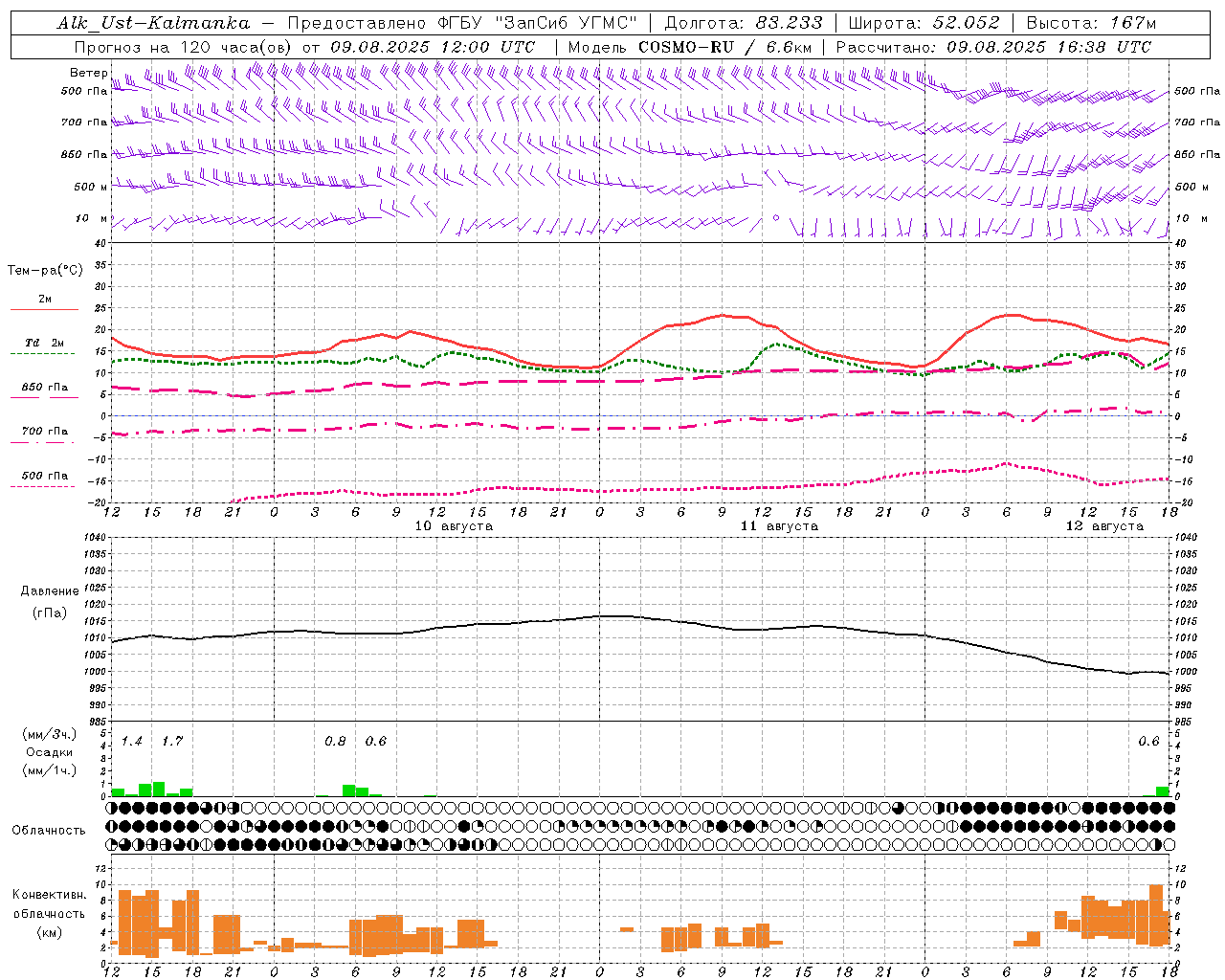Click the Прогноз на 120 часа(ов) text
1225x980 pixels.
pyautogui.click(x=183, y=47)
